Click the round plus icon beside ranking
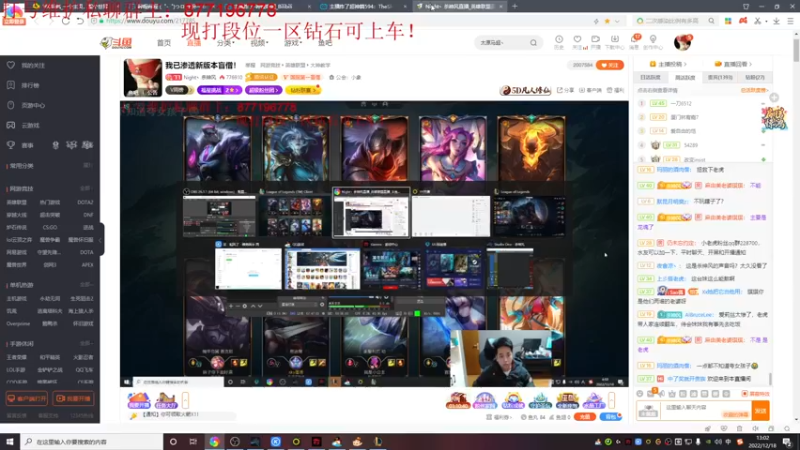The height and width of the screenshot is (450, 800). tap(774, 97)
